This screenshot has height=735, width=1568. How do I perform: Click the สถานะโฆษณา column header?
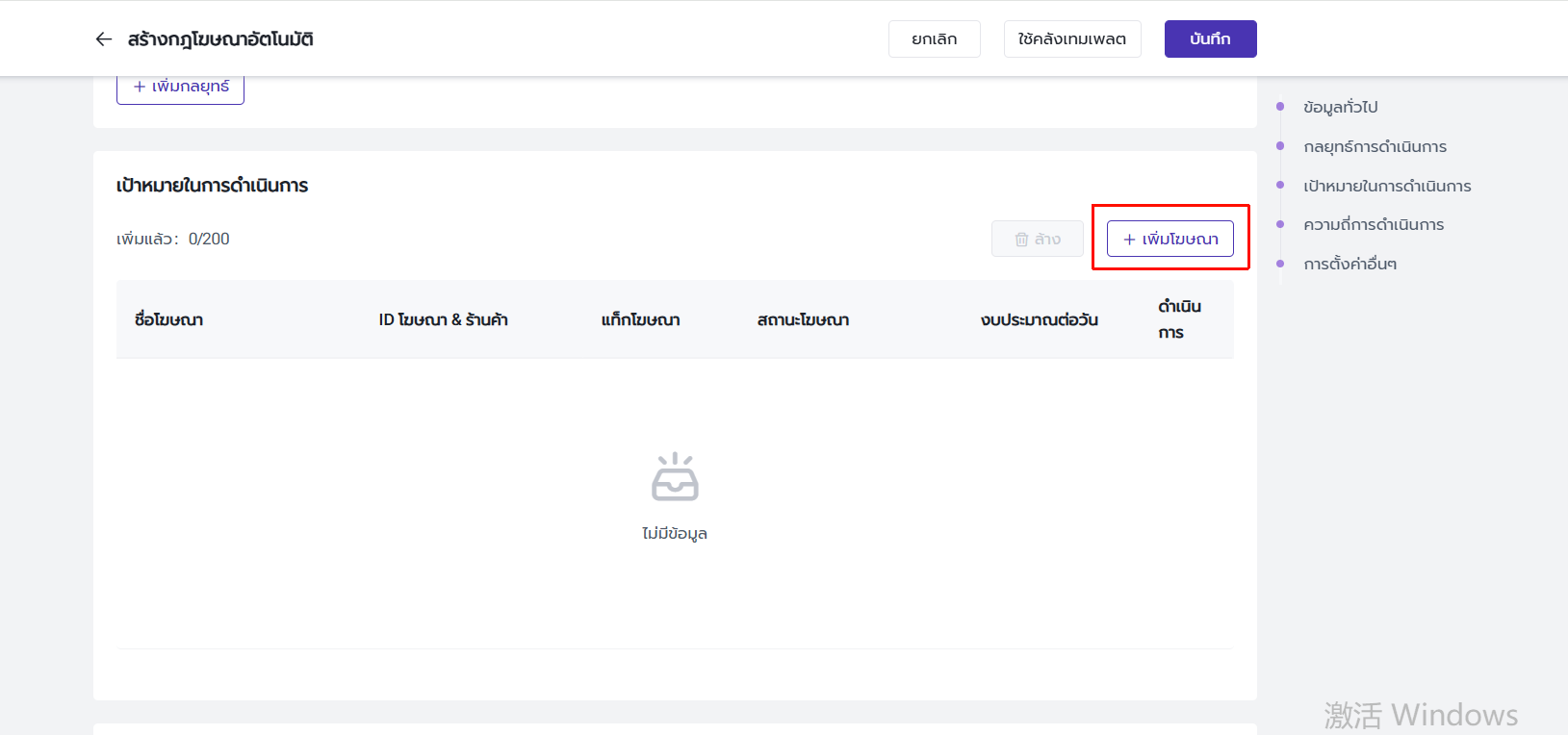point(803,319)
